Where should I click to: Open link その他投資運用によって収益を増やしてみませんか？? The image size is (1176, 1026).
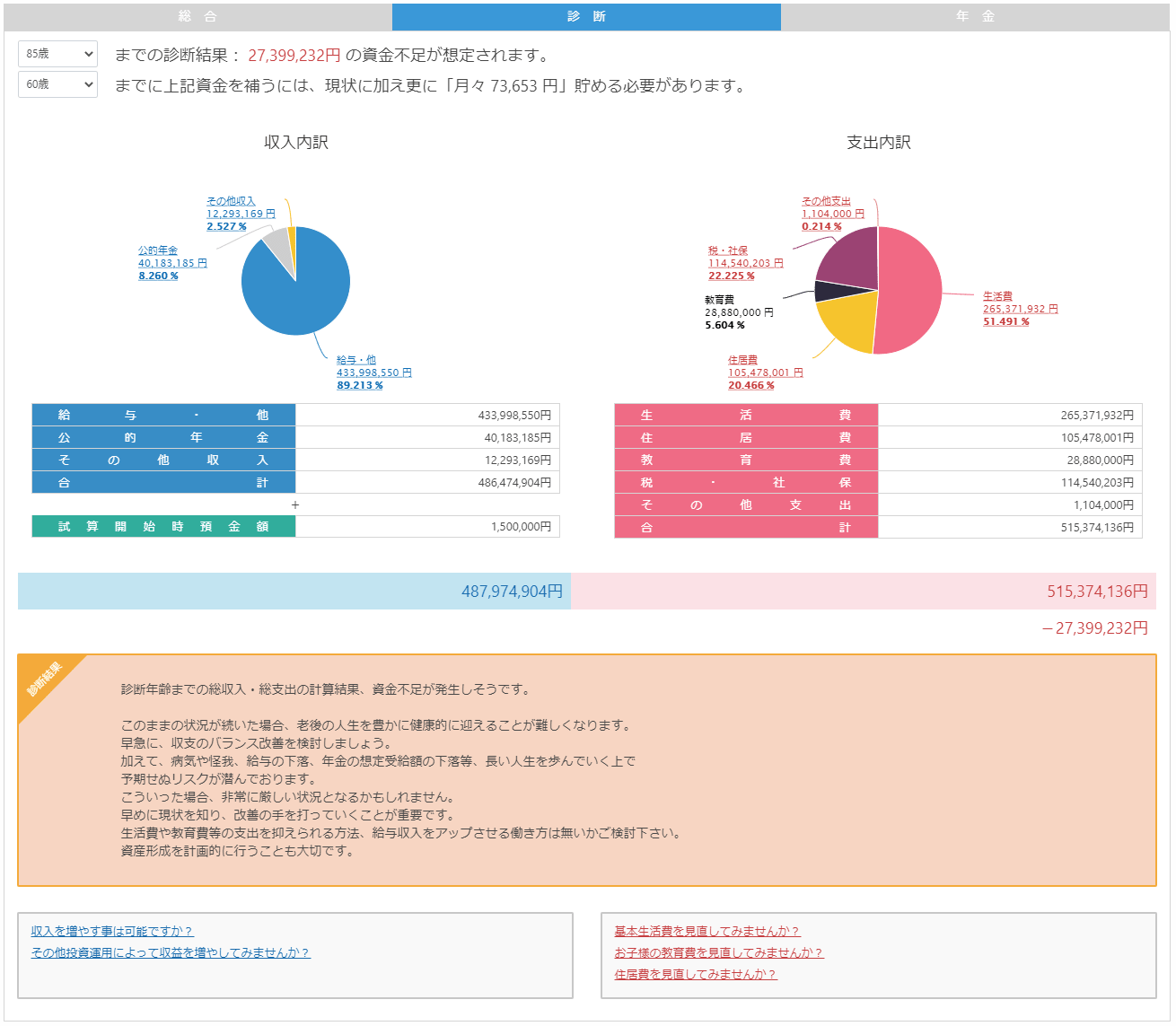[171, 952]
